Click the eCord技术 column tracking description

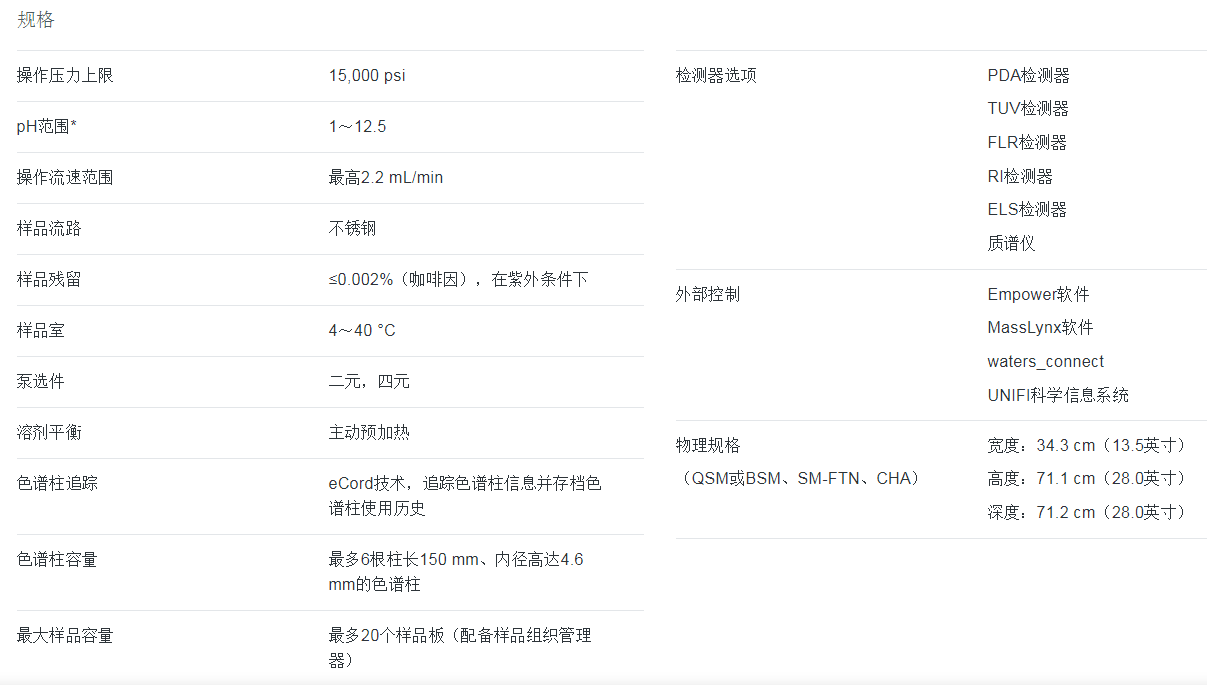click(x=465, y=495)
